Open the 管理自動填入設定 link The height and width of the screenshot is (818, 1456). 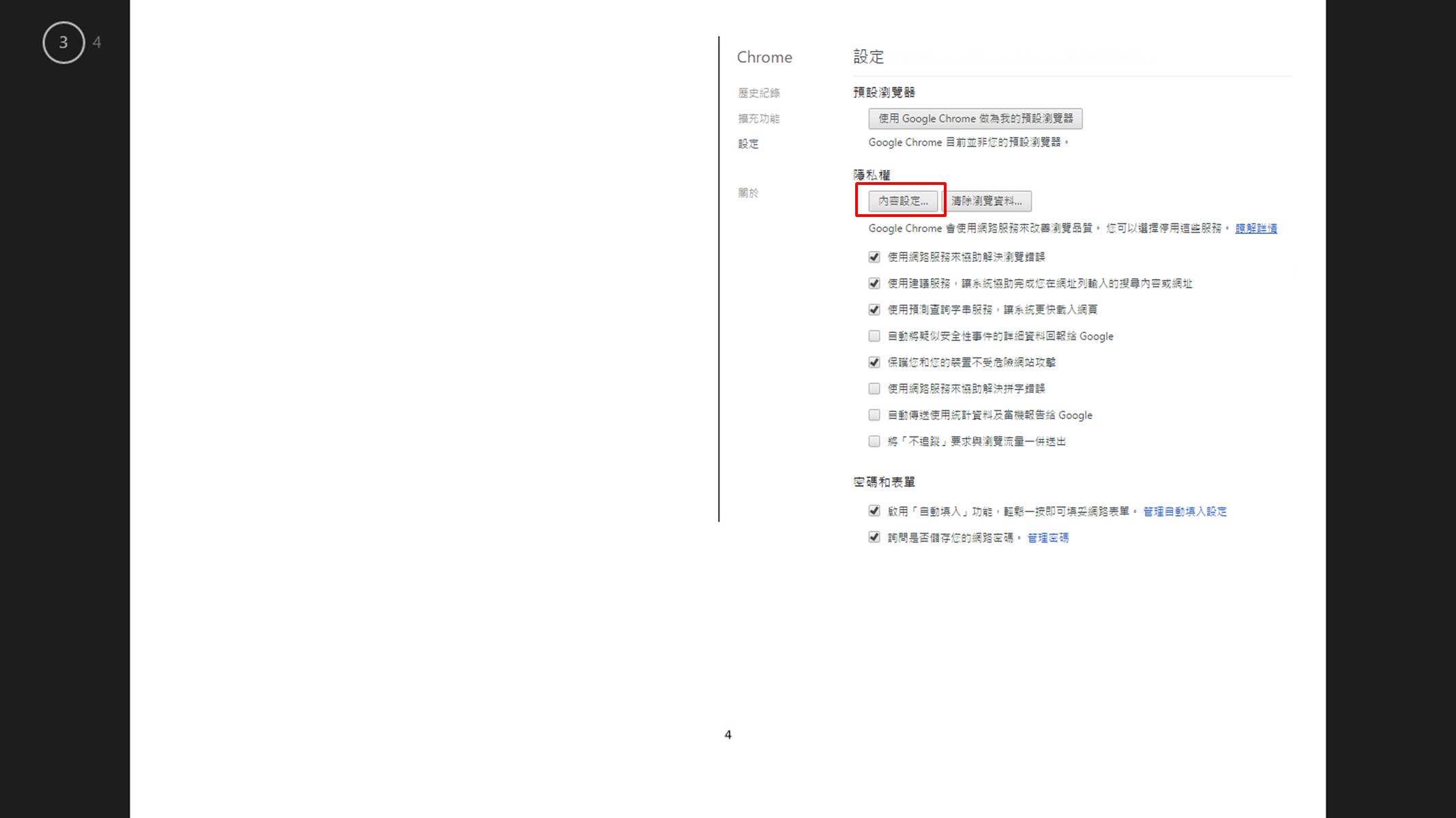(1185, 512)
